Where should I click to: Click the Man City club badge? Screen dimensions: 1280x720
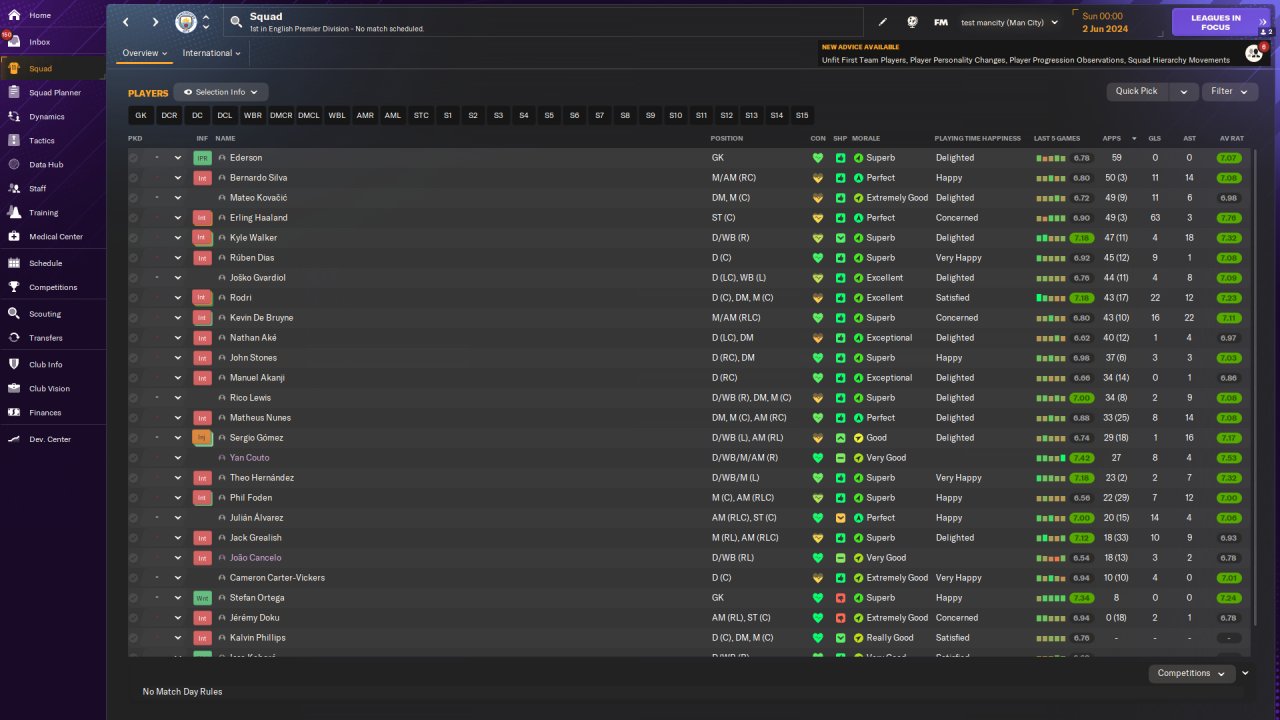point(186,22)
